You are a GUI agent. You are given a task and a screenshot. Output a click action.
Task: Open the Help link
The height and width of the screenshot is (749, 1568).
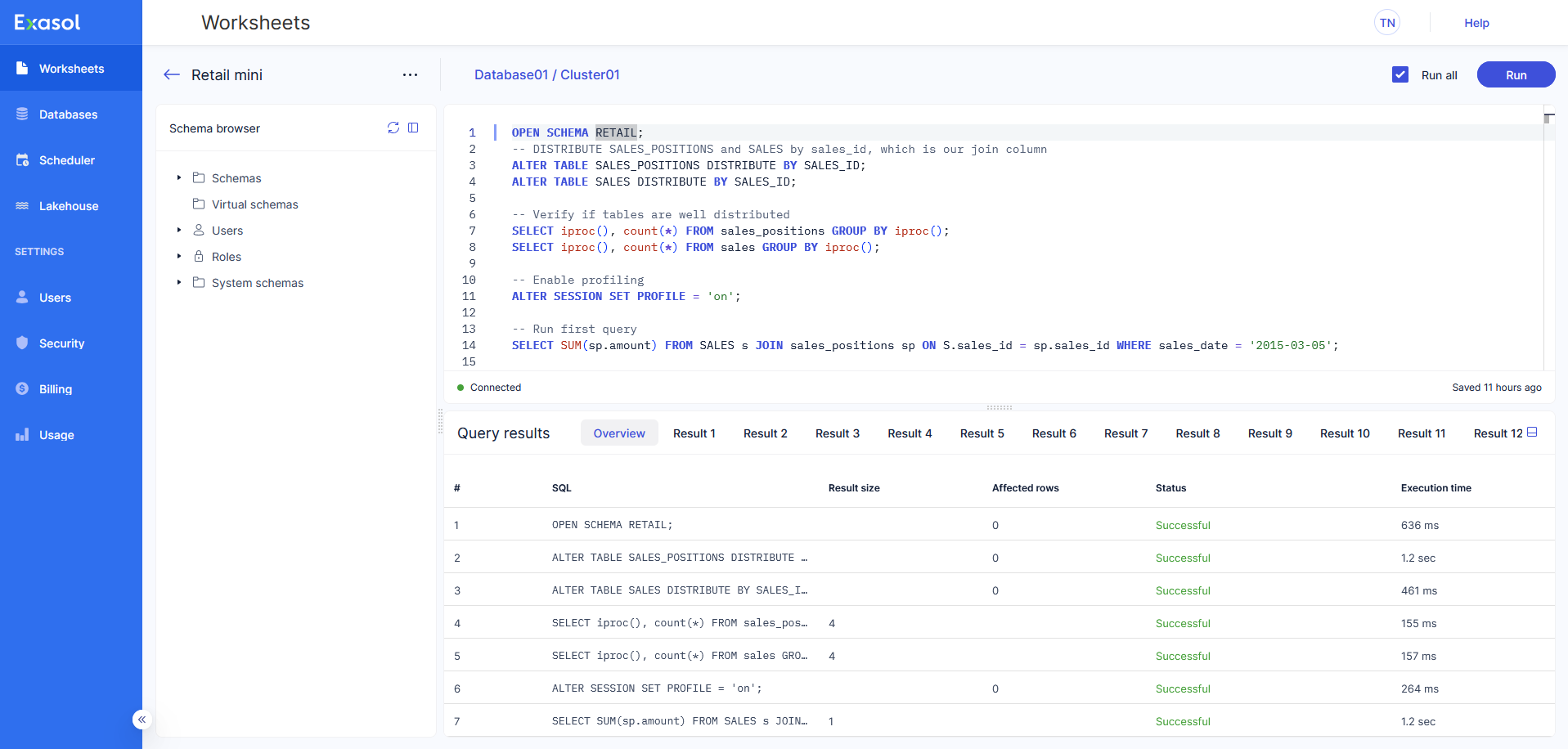[1476, 23]
